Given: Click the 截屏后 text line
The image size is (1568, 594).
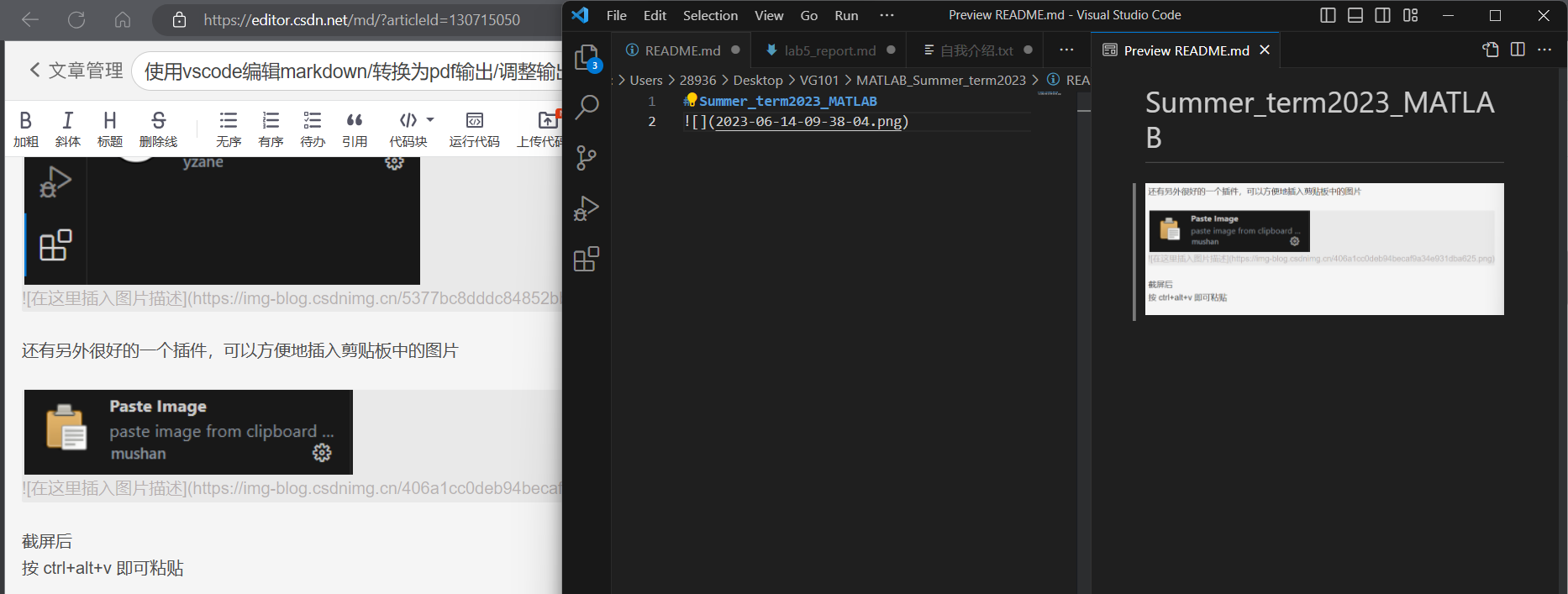Looking at the screenshot, I should tap(47, 541).
